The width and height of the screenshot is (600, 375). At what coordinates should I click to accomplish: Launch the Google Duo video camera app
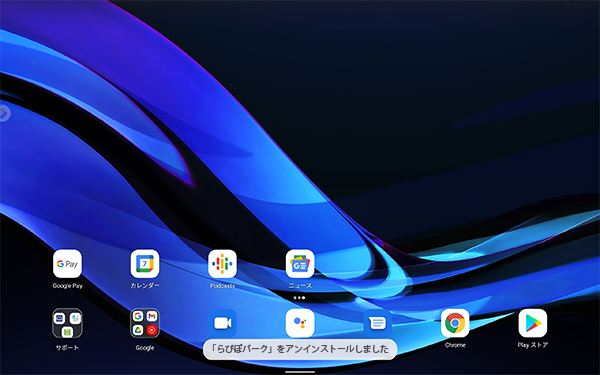pos(222,323)
